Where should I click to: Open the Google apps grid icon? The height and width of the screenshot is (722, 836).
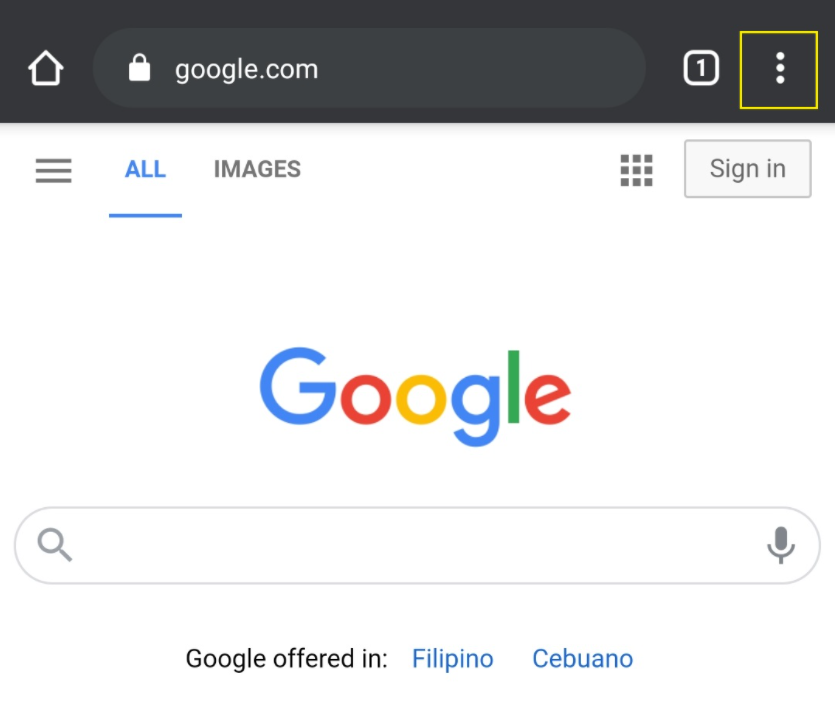coord(636,169)
